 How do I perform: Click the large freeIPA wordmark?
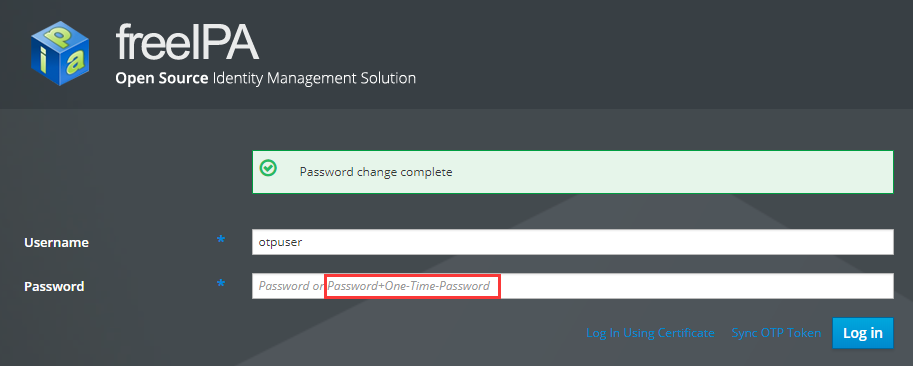pos(187,43)
